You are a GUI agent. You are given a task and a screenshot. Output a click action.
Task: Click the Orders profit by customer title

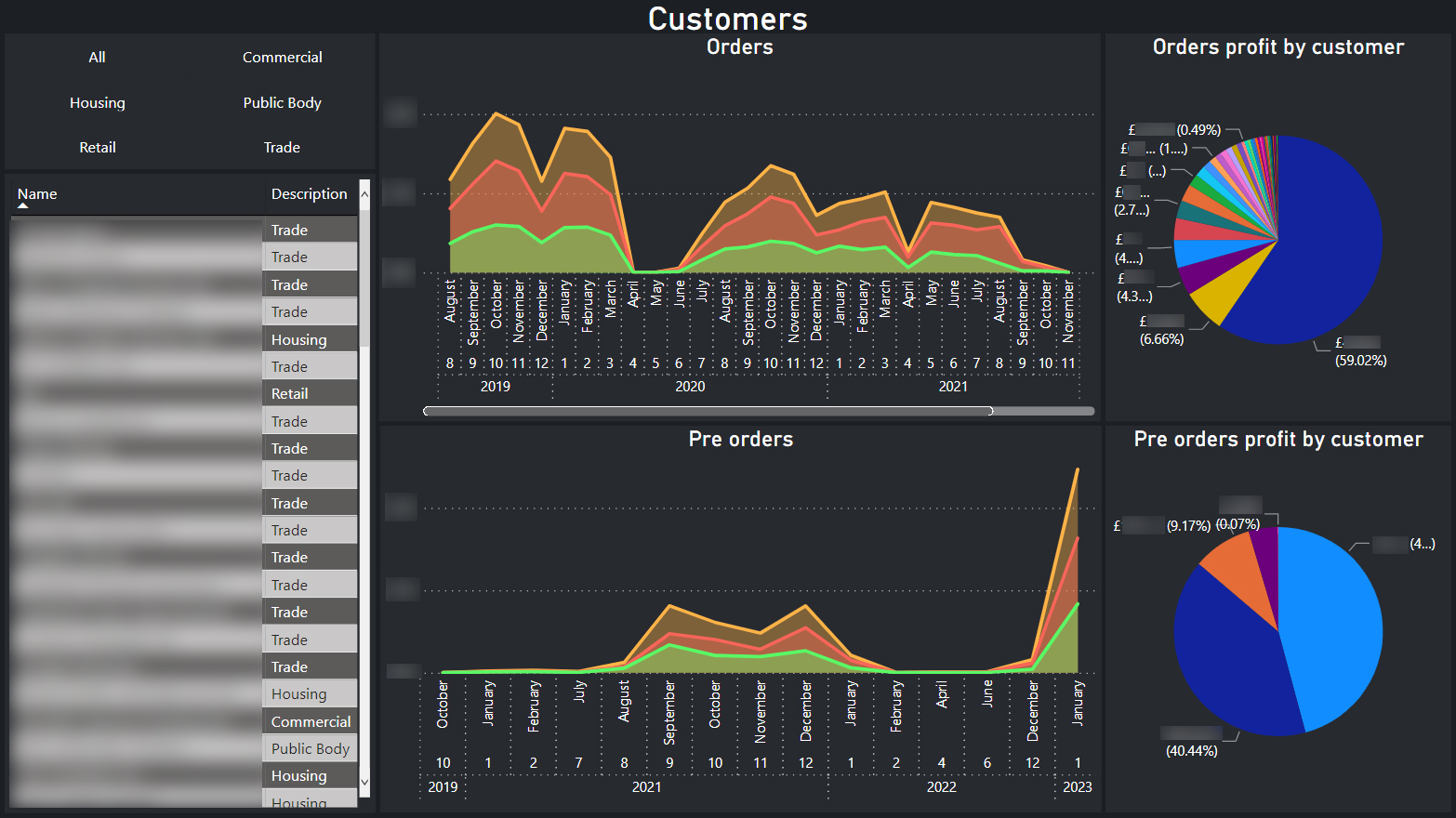[1278, 47]
